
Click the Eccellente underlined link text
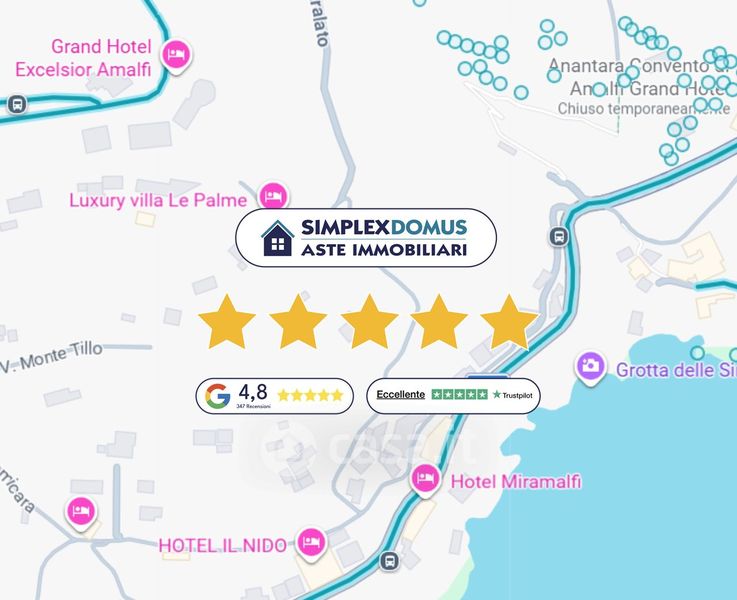click(400, 395)
